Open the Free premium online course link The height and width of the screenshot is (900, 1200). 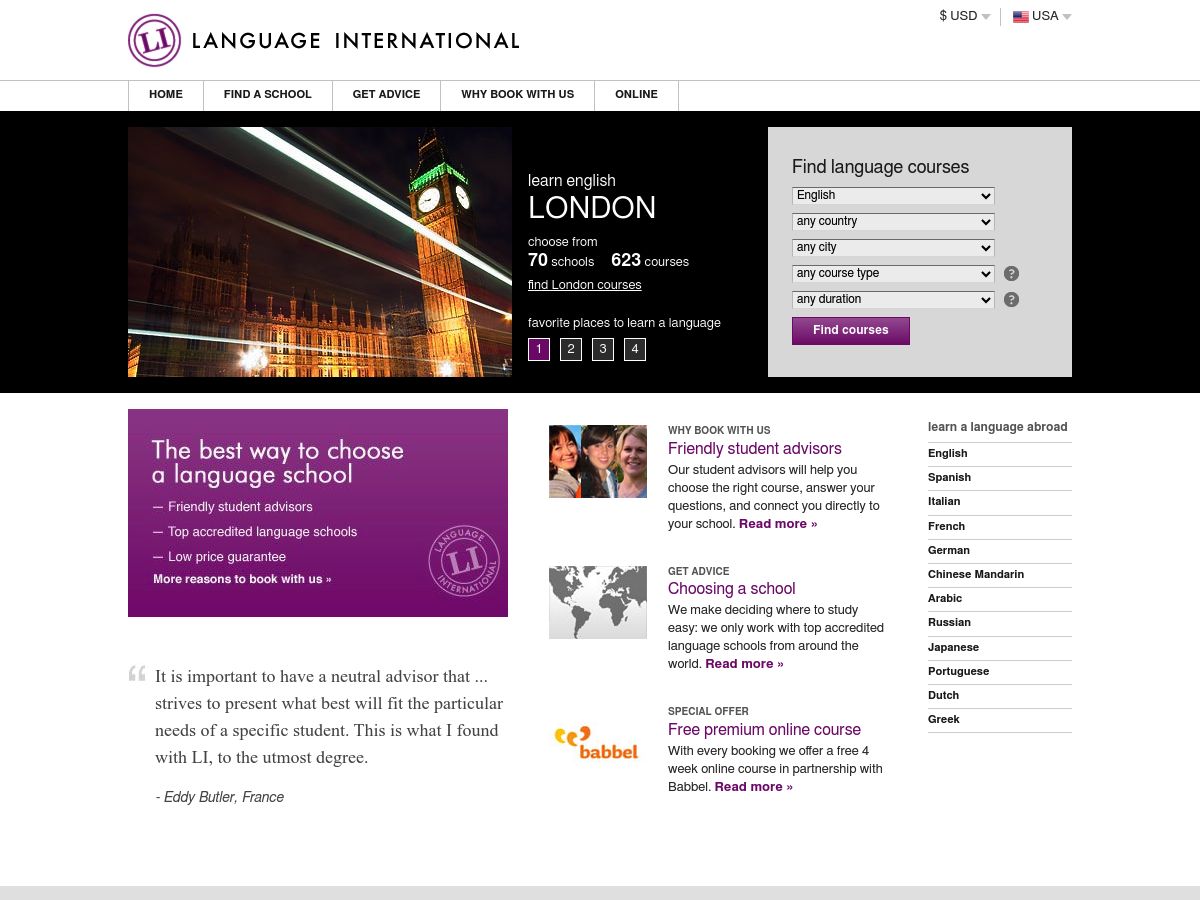point(765,730)
